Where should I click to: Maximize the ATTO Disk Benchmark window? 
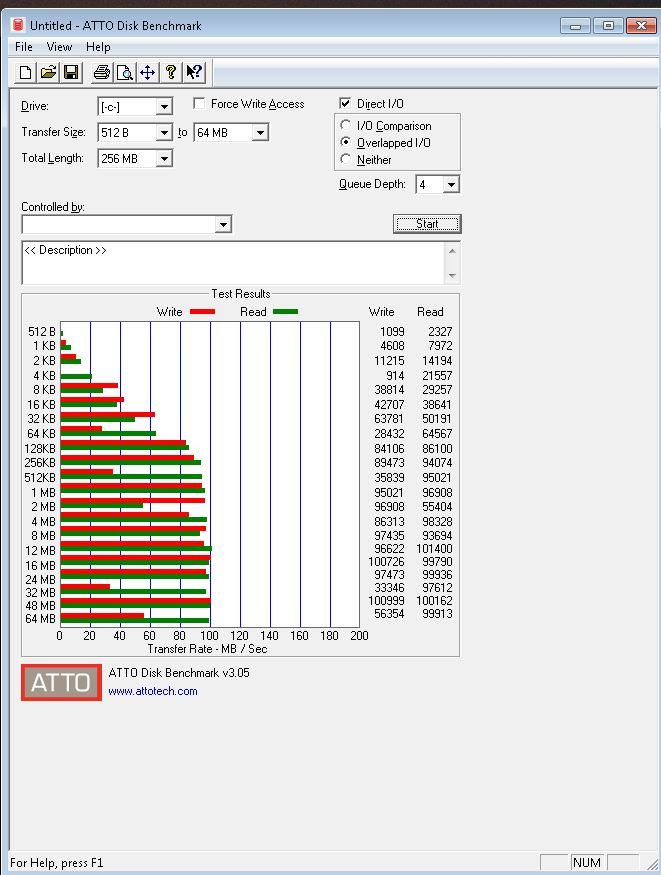(x=608, y=26)
